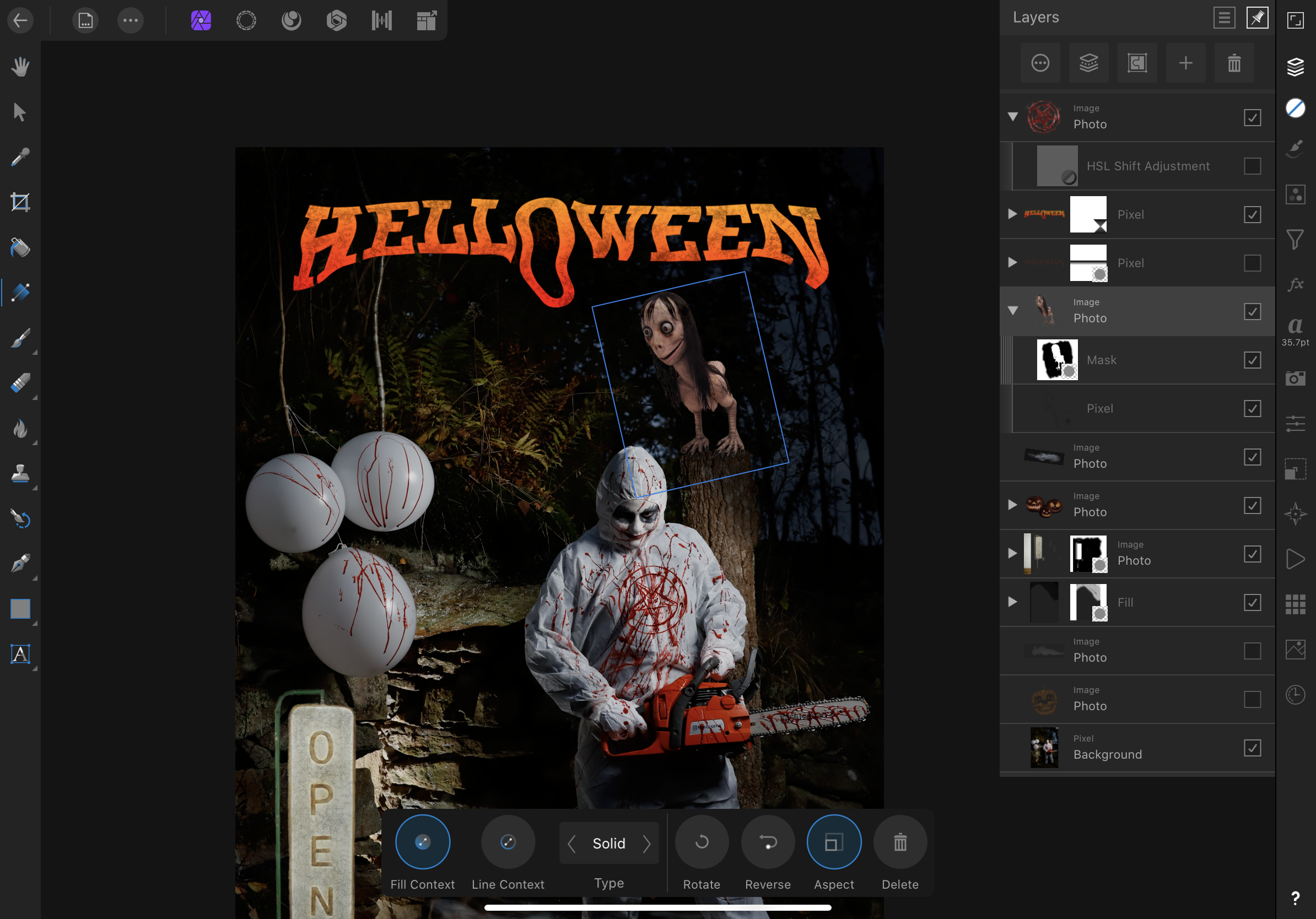
Task: Select the Flood Fill bucket tool
Action: [20, 247]
